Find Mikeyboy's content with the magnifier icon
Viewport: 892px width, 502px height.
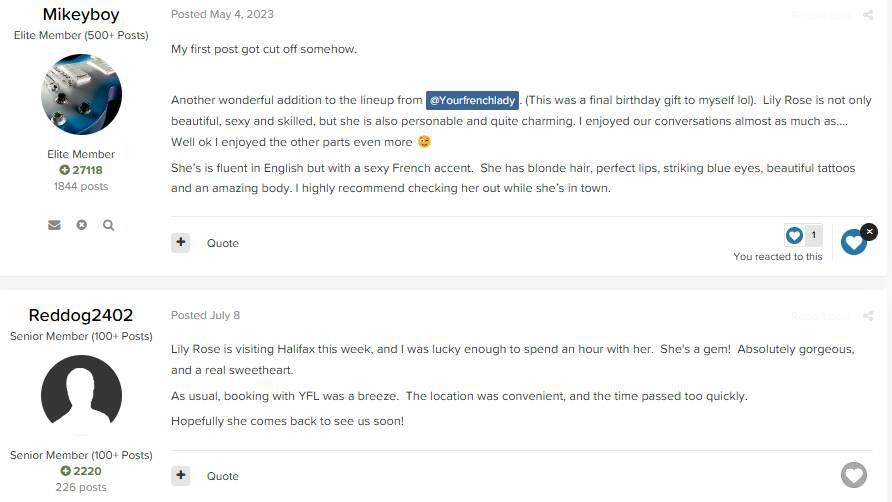[109, 225]
